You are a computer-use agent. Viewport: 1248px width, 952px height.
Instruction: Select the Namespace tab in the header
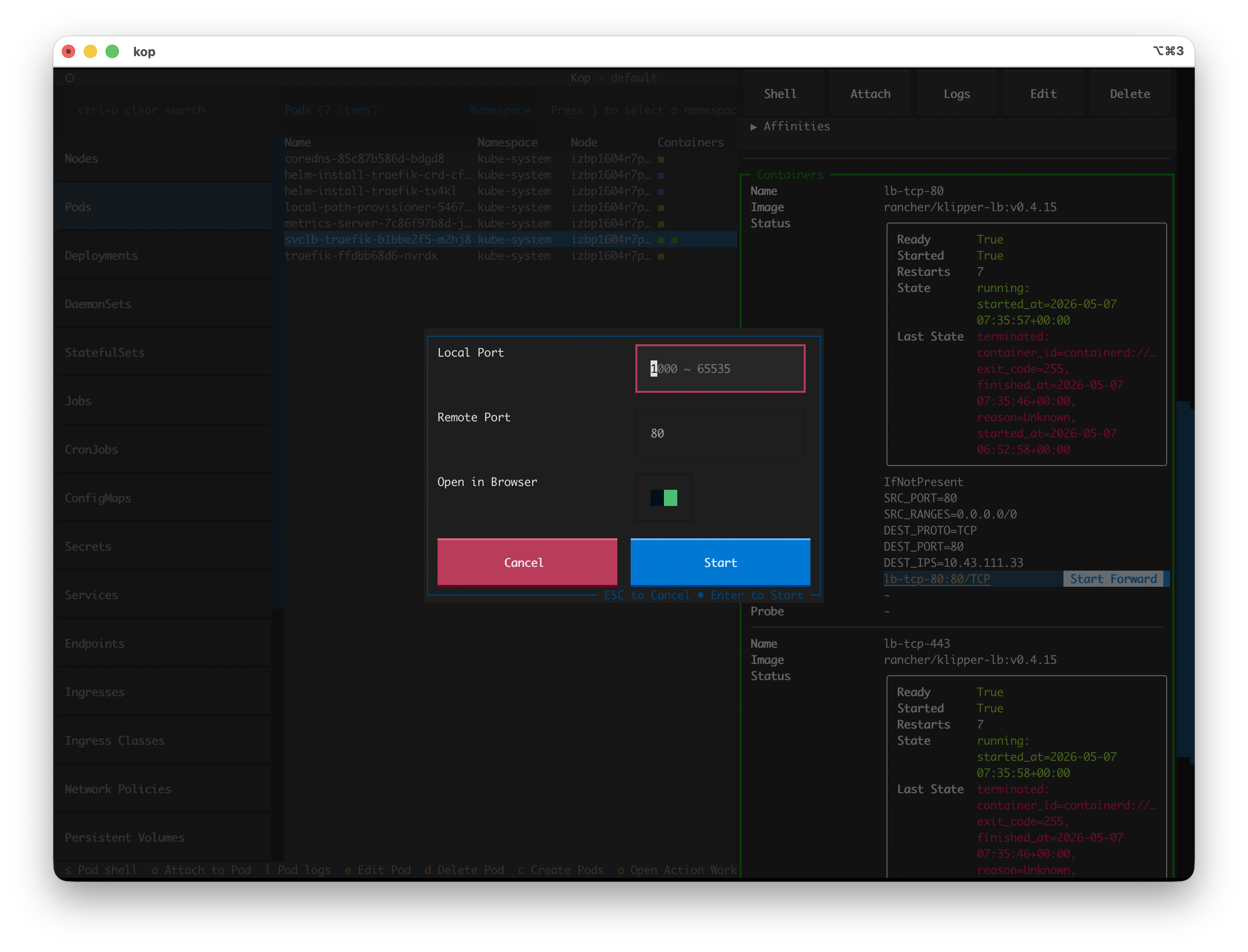(500, 110)
